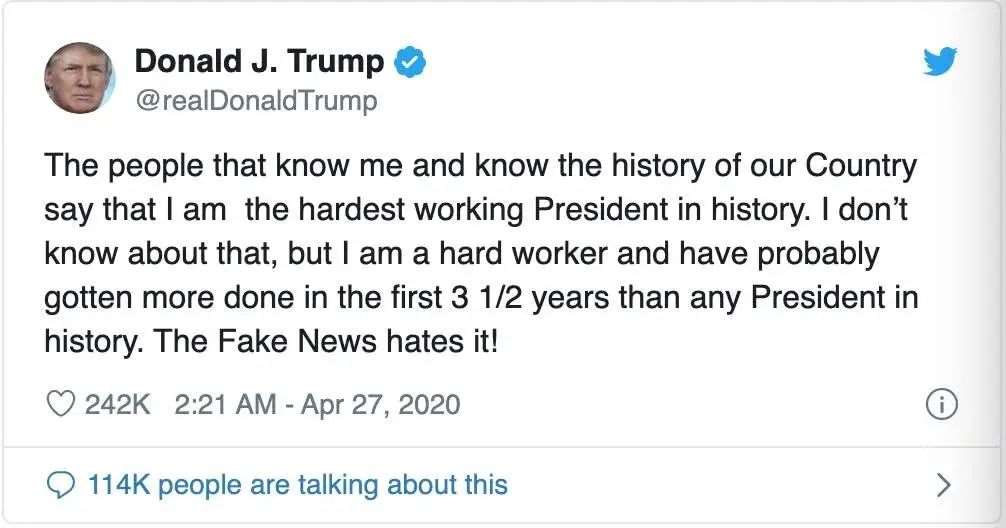Open "114K people are talking about this"
The width and height of the screenshot is (1006, 528).
(x=298, y=486)
